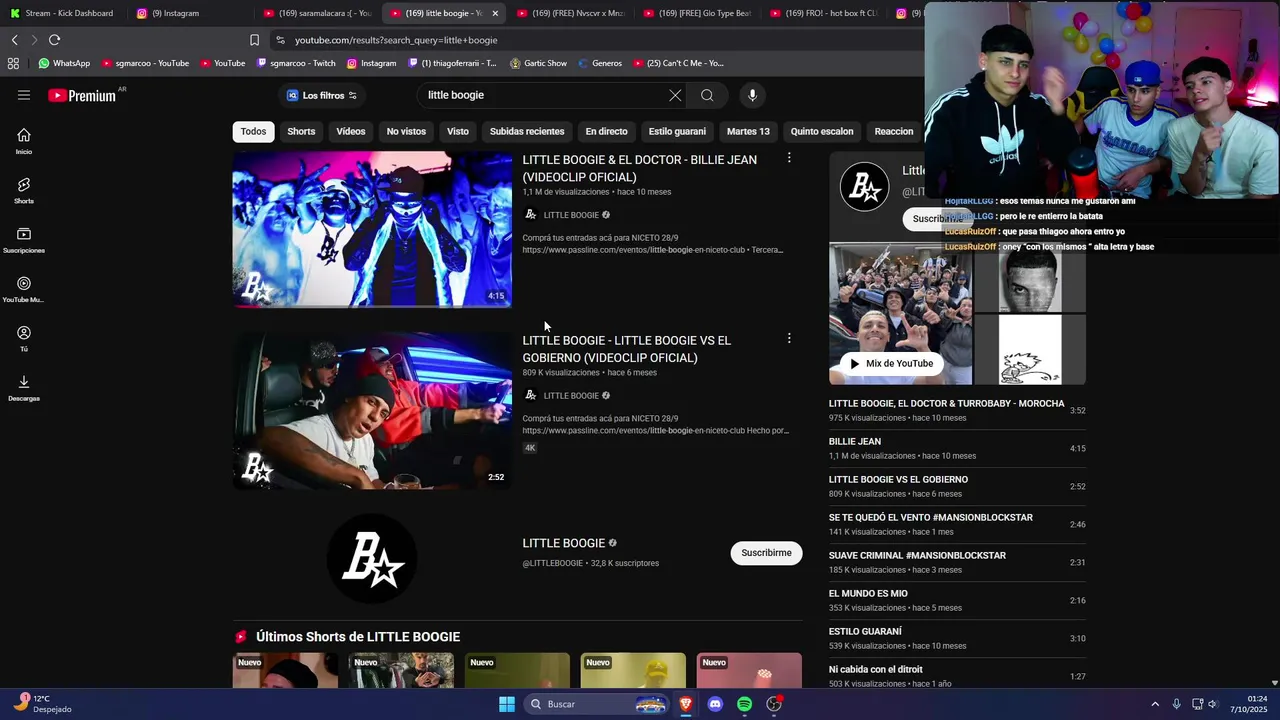Open the sgmarcoo - Twitch bookmark
Viewport: 1280px width, 720px height.
click(x=295, y=63)
